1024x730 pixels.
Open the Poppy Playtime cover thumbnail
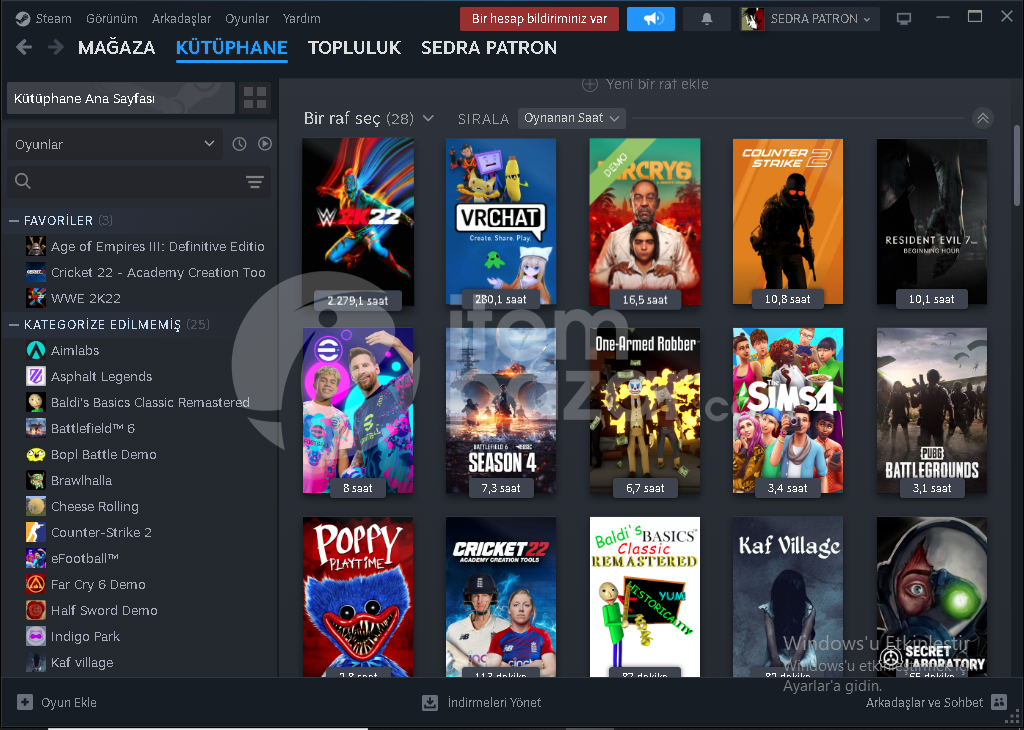pos(358,597)
